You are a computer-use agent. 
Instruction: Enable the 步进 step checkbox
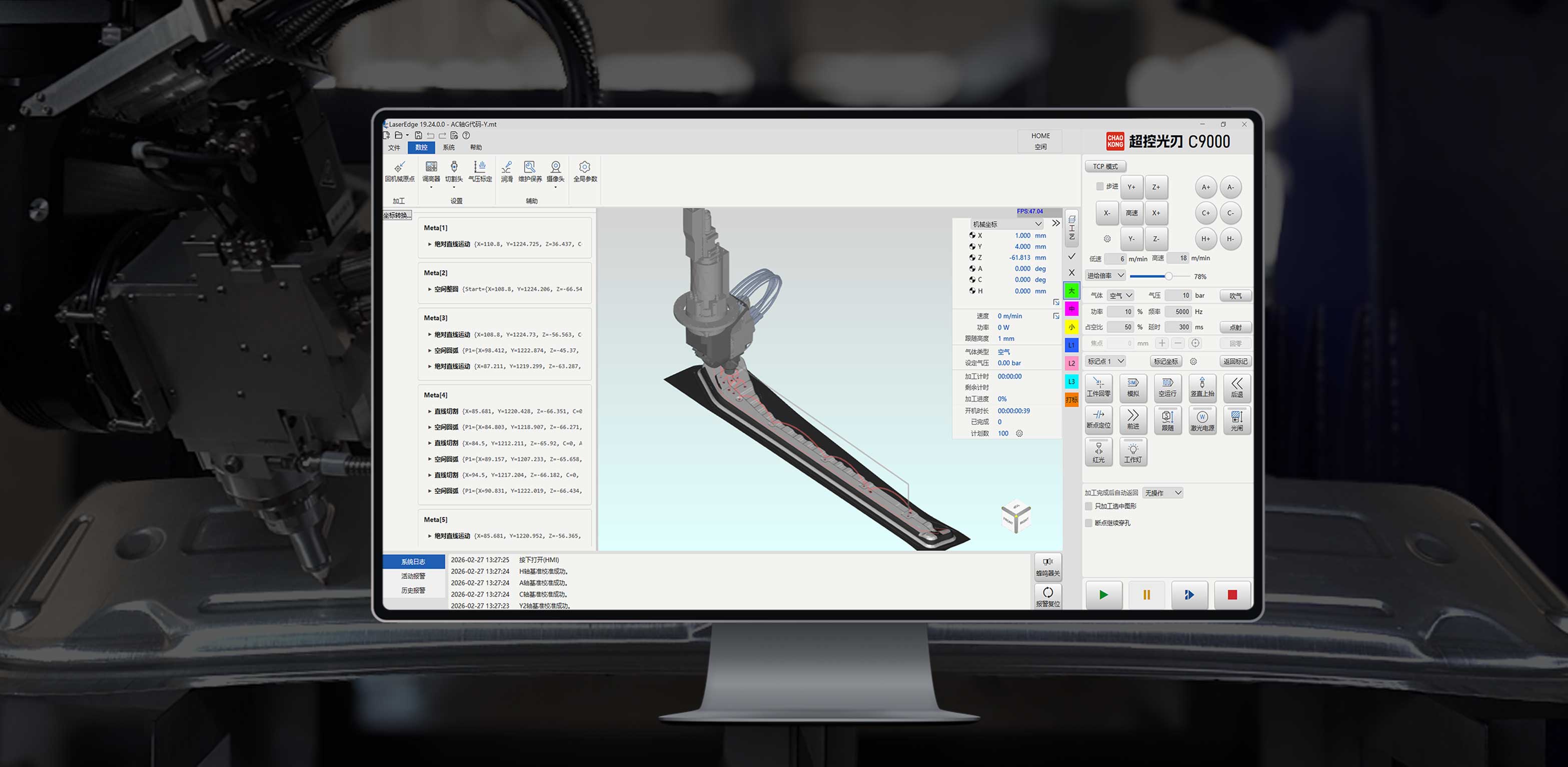[x=1099, y=186]
